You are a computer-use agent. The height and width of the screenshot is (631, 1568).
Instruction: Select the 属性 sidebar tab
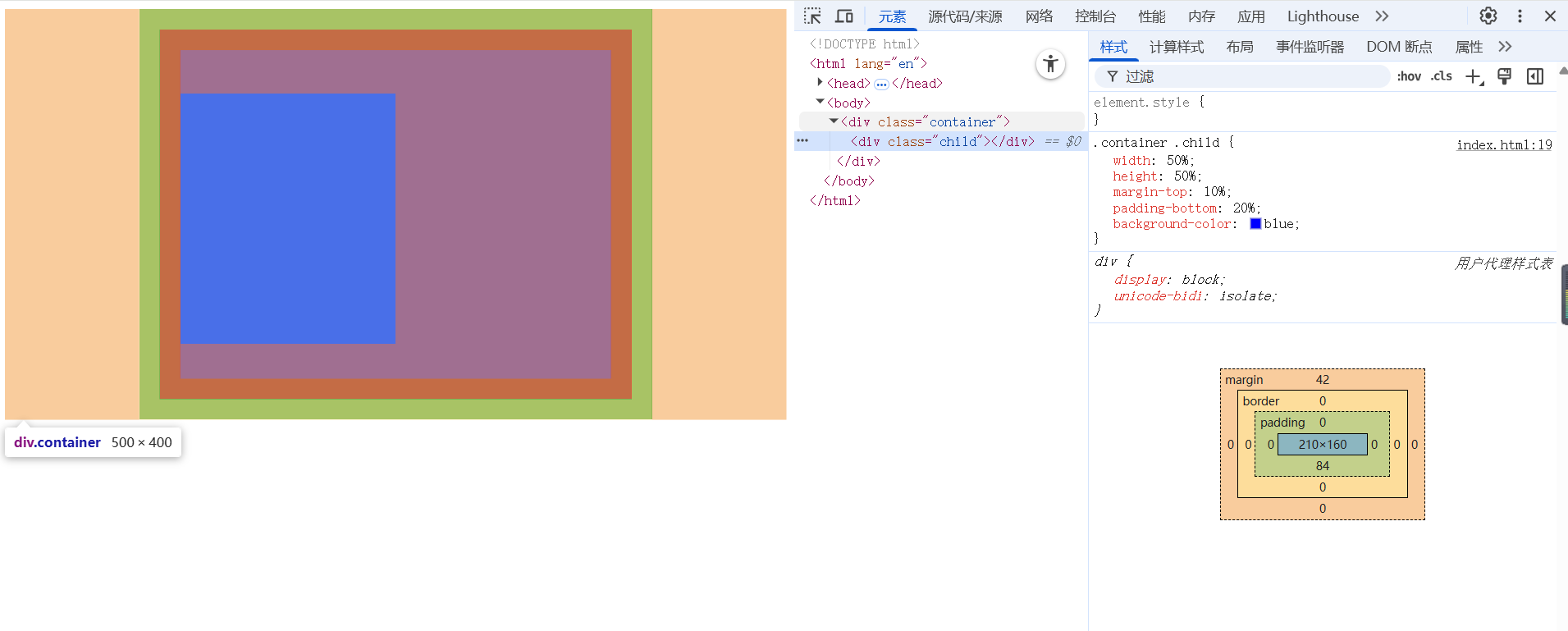coord(1469,47)
